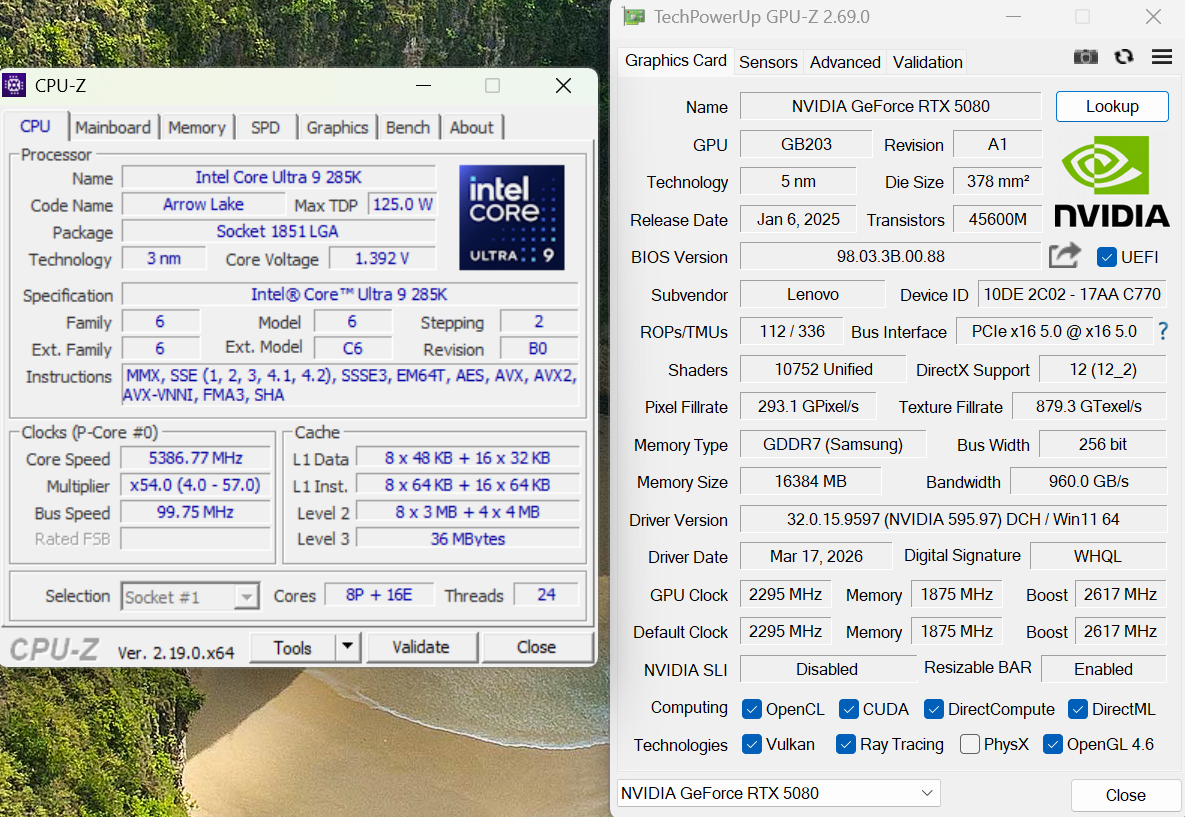The image size is (1185, 817).
Task: Click the Validate button in CPU-Z
Action: [421, 647]
